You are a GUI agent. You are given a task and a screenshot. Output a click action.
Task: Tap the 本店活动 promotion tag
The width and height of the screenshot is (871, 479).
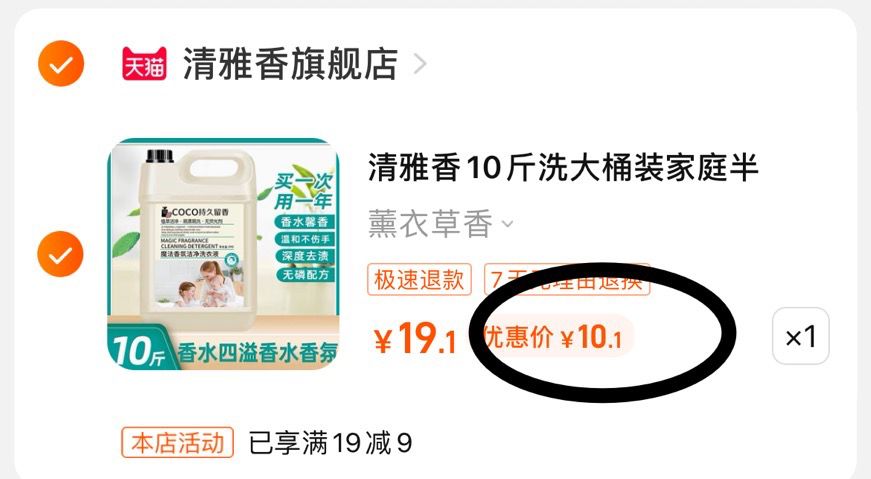pyautogui.click(x=178, y=443)
